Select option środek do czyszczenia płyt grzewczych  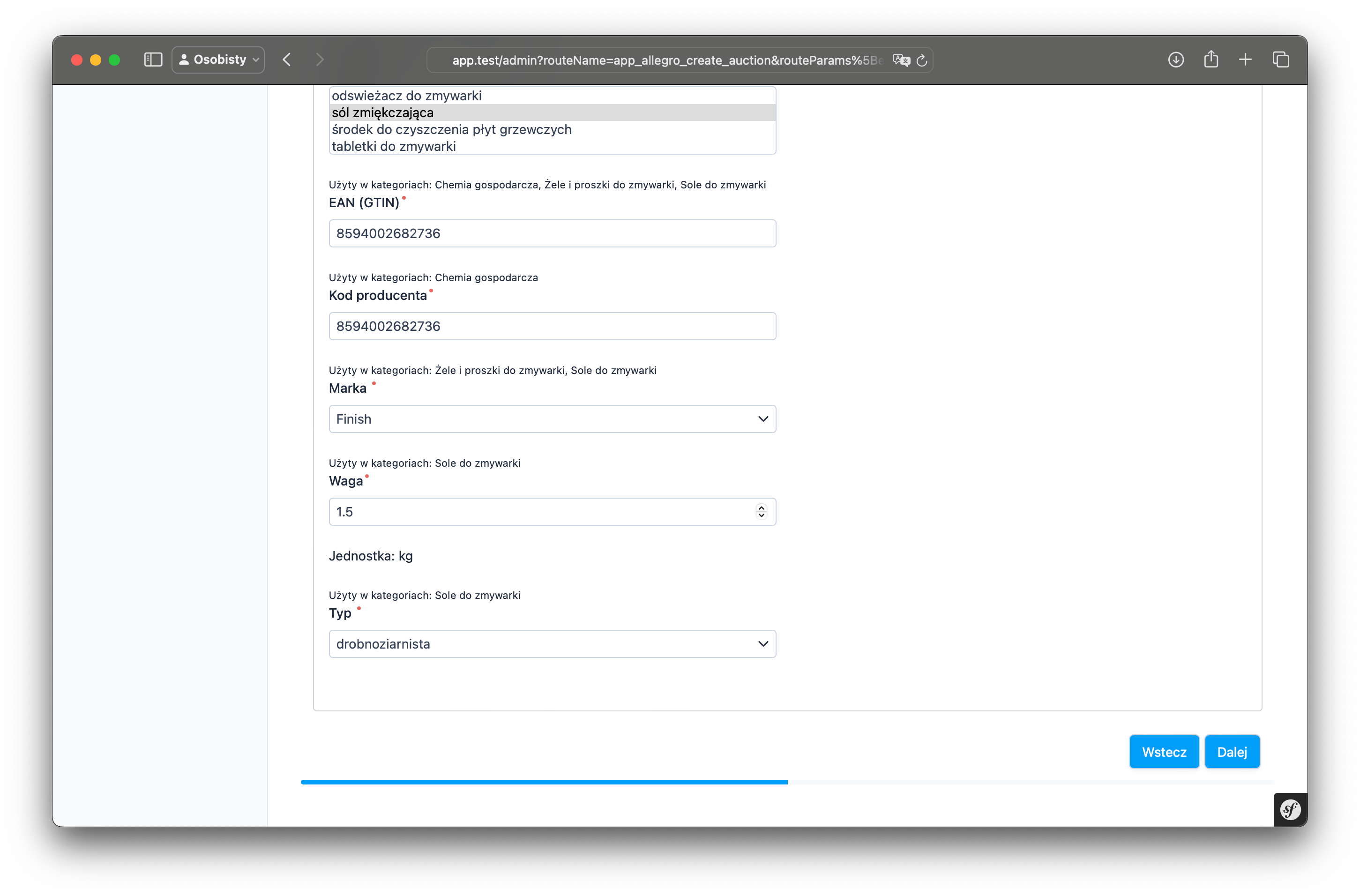552,129
